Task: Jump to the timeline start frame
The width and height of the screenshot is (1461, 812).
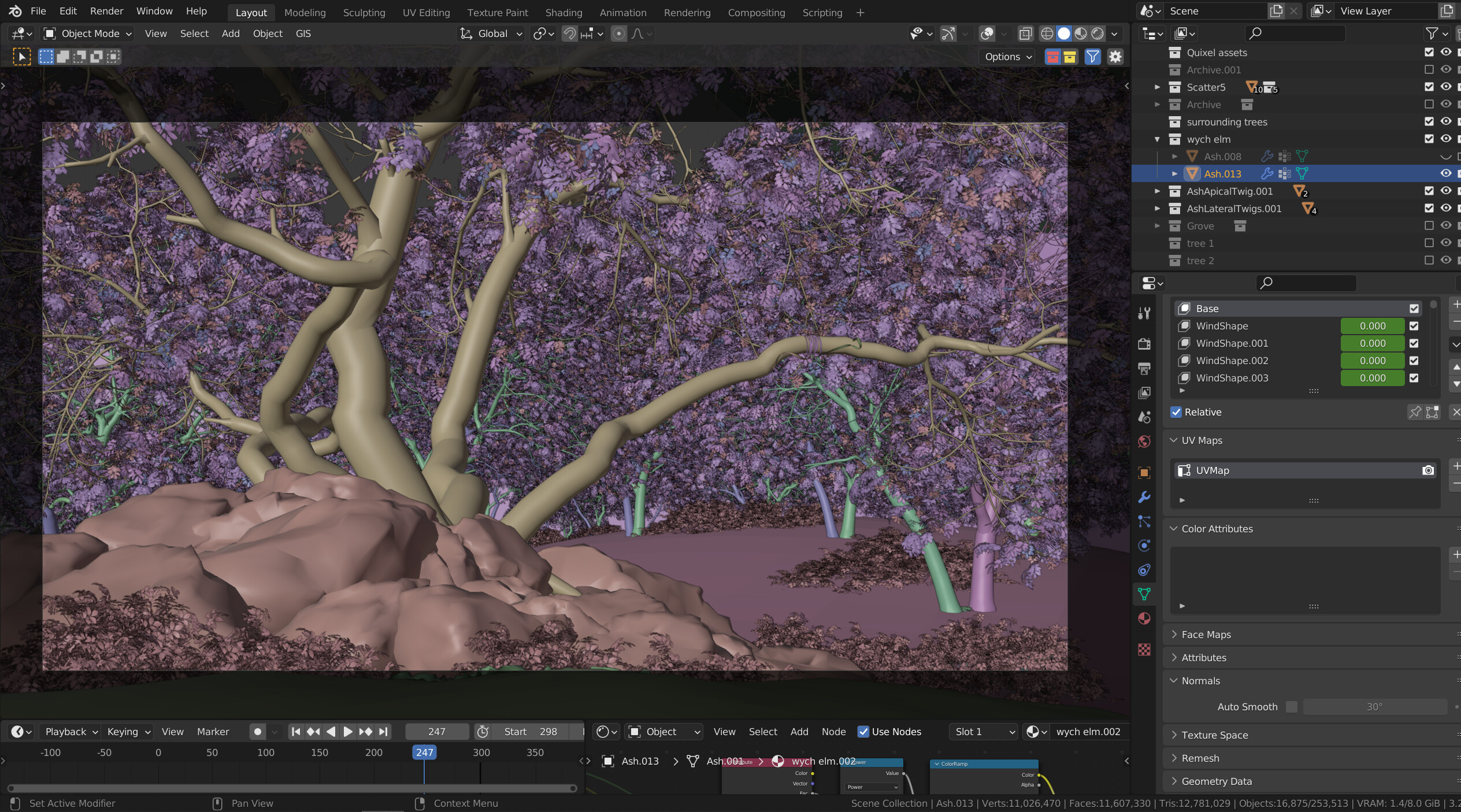Action: (x=296, y=732)
